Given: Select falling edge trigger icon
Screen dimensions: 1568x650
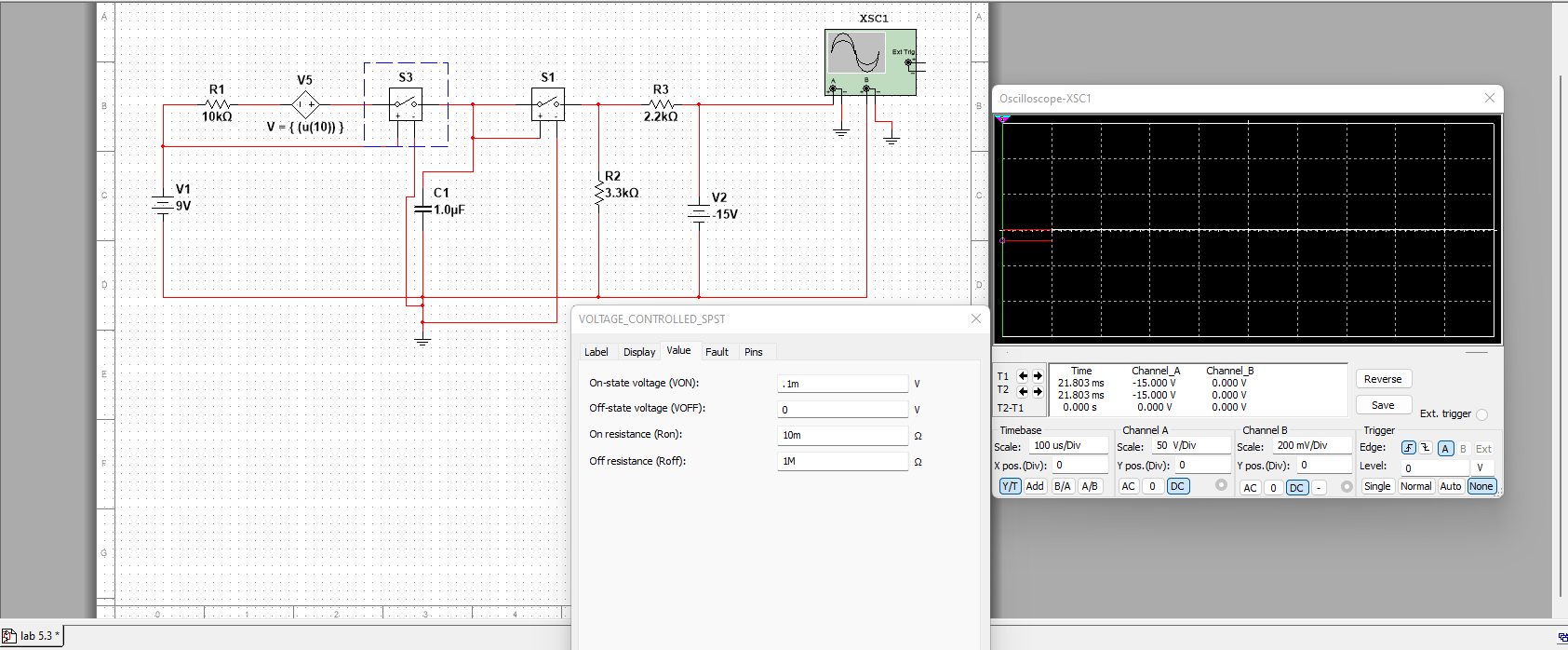Looking at the screenshot, I should (x=1425, y=448).
